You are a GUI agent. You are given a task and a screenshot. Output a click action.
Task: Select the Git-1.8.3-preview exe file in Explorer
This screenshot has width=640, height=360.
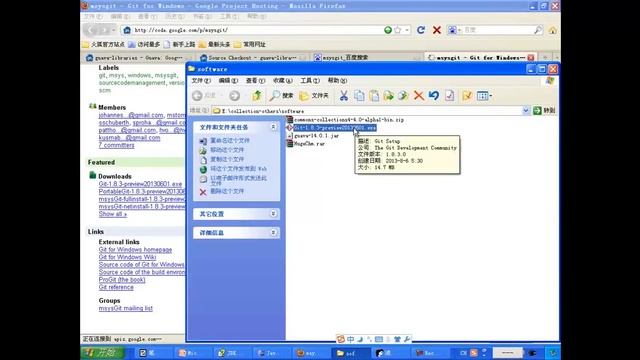click(x=331, y=128)
